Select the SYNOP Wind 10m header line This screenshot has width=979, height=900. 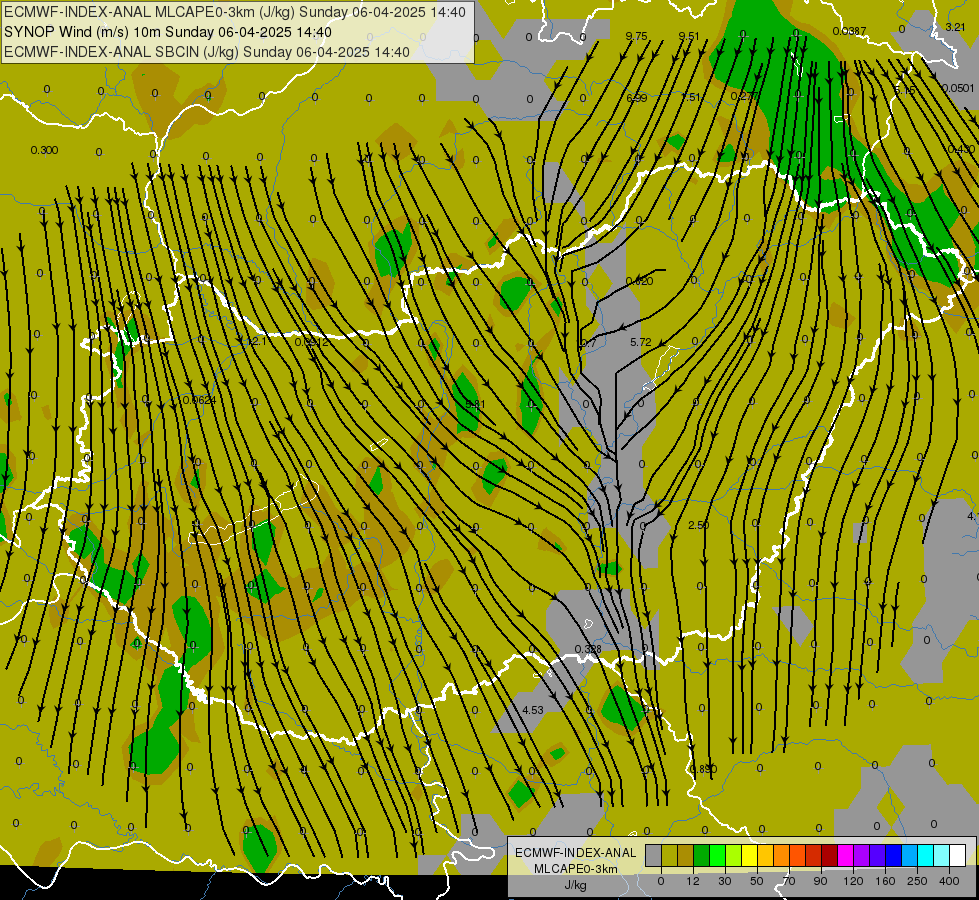(x=168, y=32)
